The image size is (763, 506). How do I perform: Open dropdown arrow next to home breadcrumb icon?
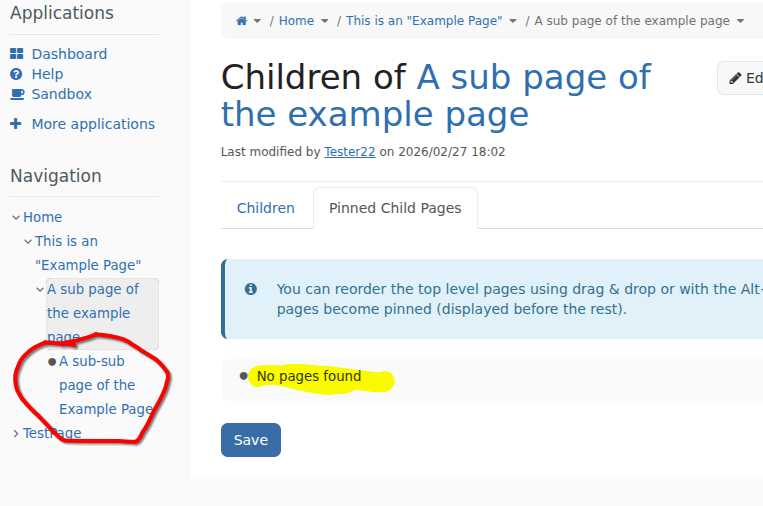click(257, 21)
